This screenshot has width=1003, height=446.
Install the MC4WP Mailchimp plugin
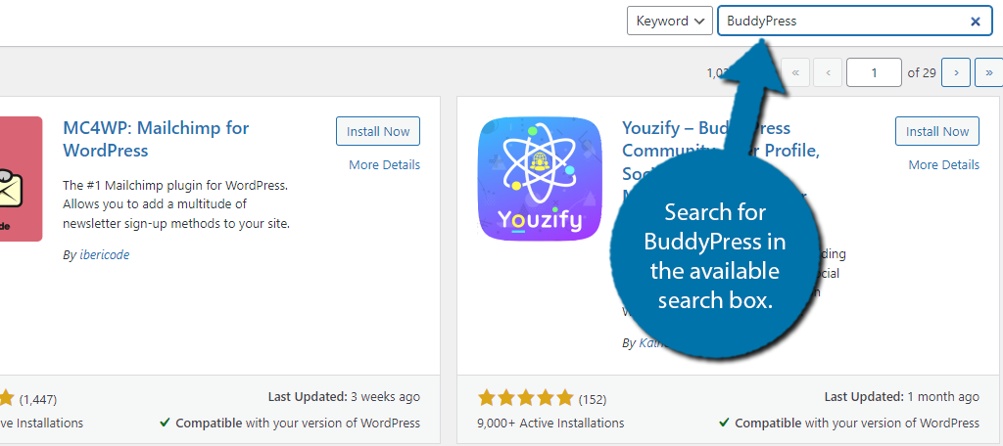click(378, 131)
